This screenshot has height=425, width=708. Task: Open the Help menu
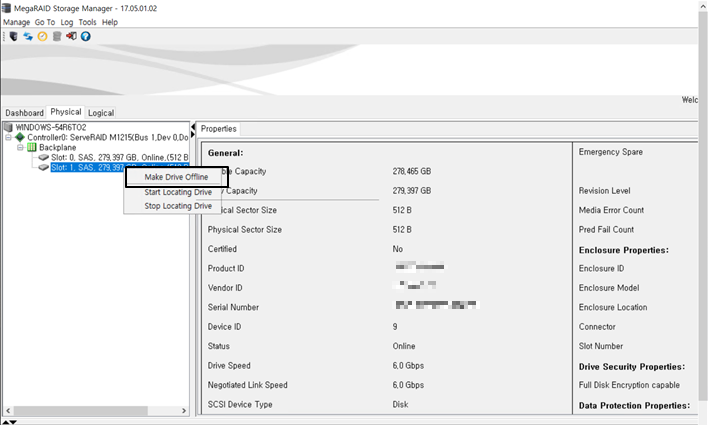(110, 22)
